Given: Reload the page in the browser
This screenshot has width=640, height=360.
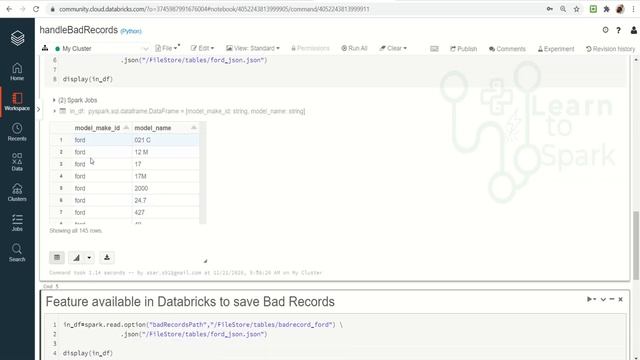Looking at the screenshot, I should coord(36,9).
